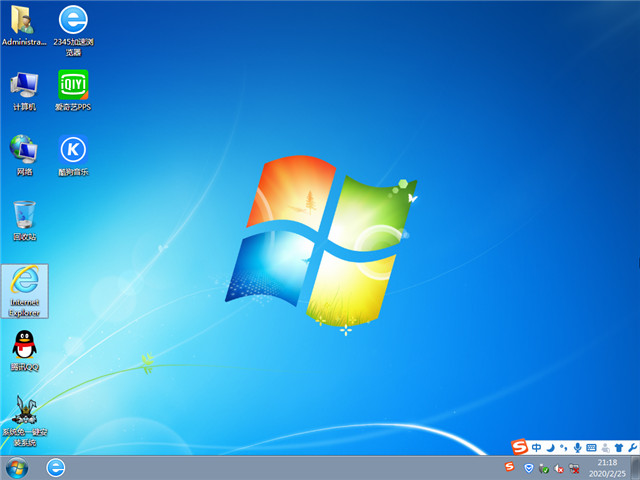Switch Sogou input language via 中 button

pos(536,448)
